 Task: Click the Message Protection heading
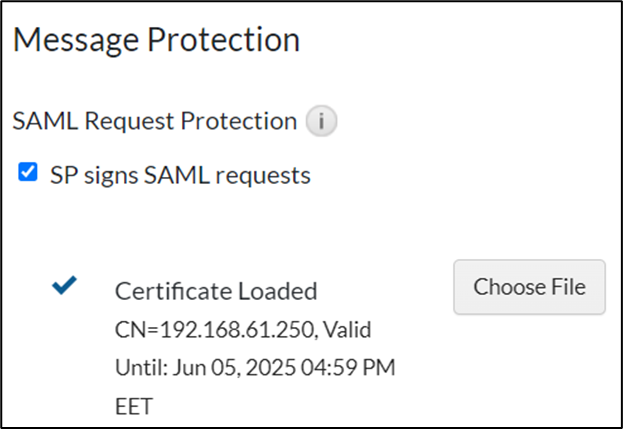click(x=156, y=40)
